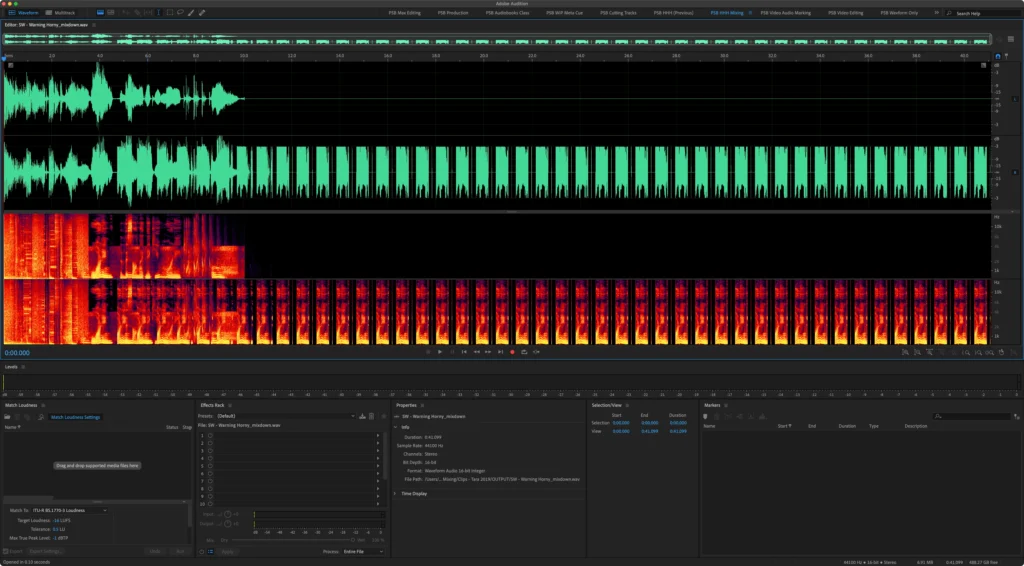Adjust the Effects Rack Input gain knob
Image resolution: width=1024 pixels, height=566 pixels.
227,514
